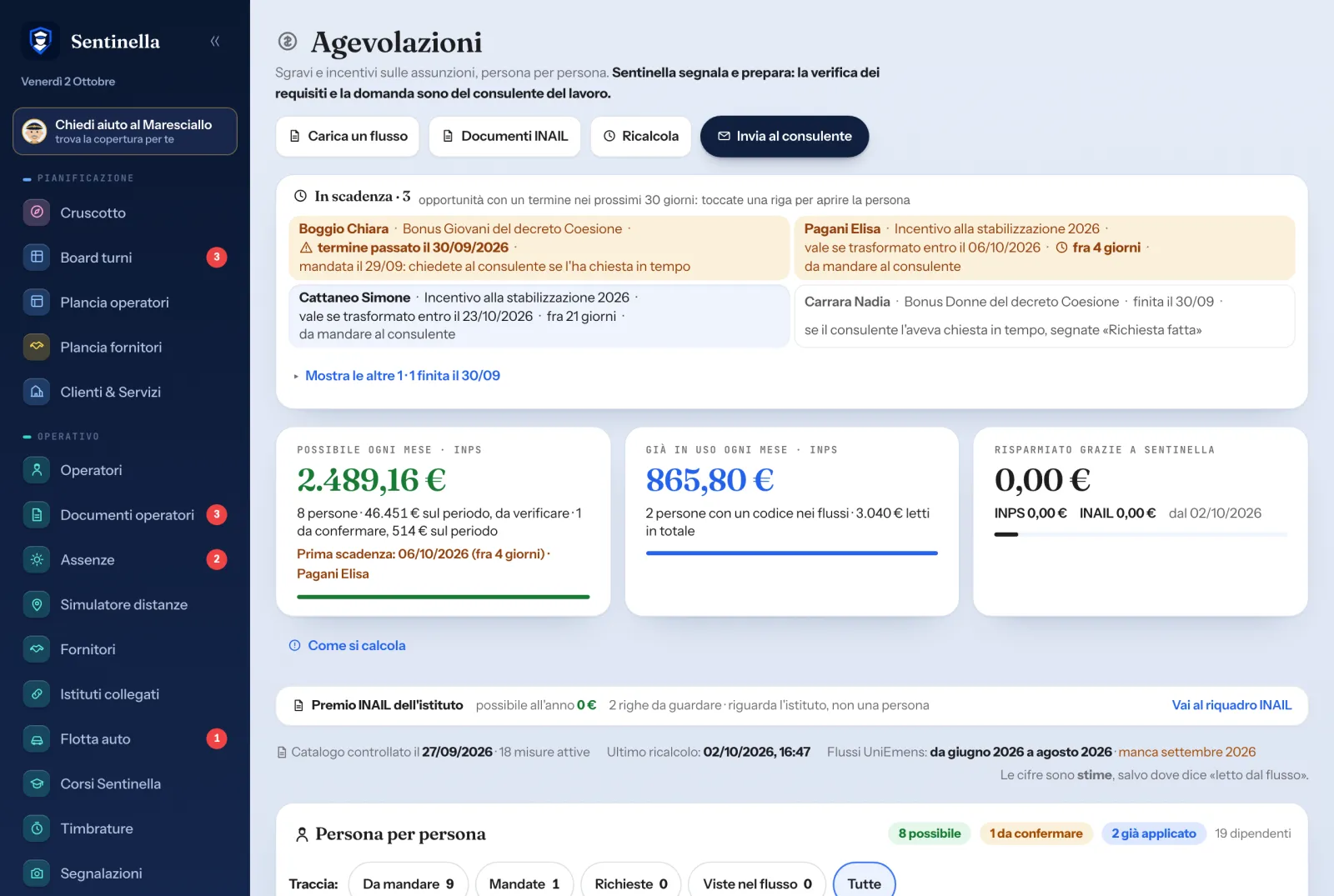The width and height of the screenshot is (1334, 896).
Task: Toggle the 8 possibile status chip
Action: pos(930,833)
